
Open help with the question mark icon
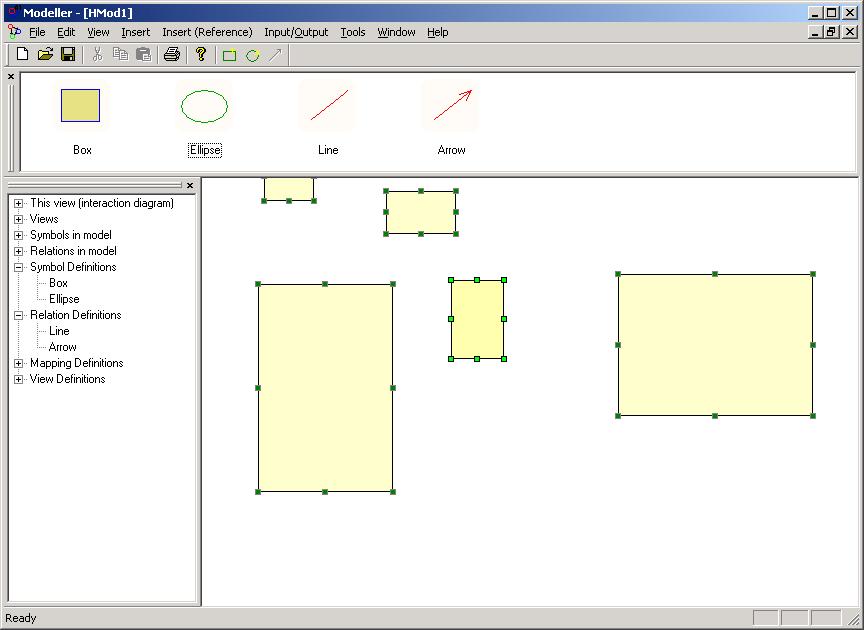(201, 54)
